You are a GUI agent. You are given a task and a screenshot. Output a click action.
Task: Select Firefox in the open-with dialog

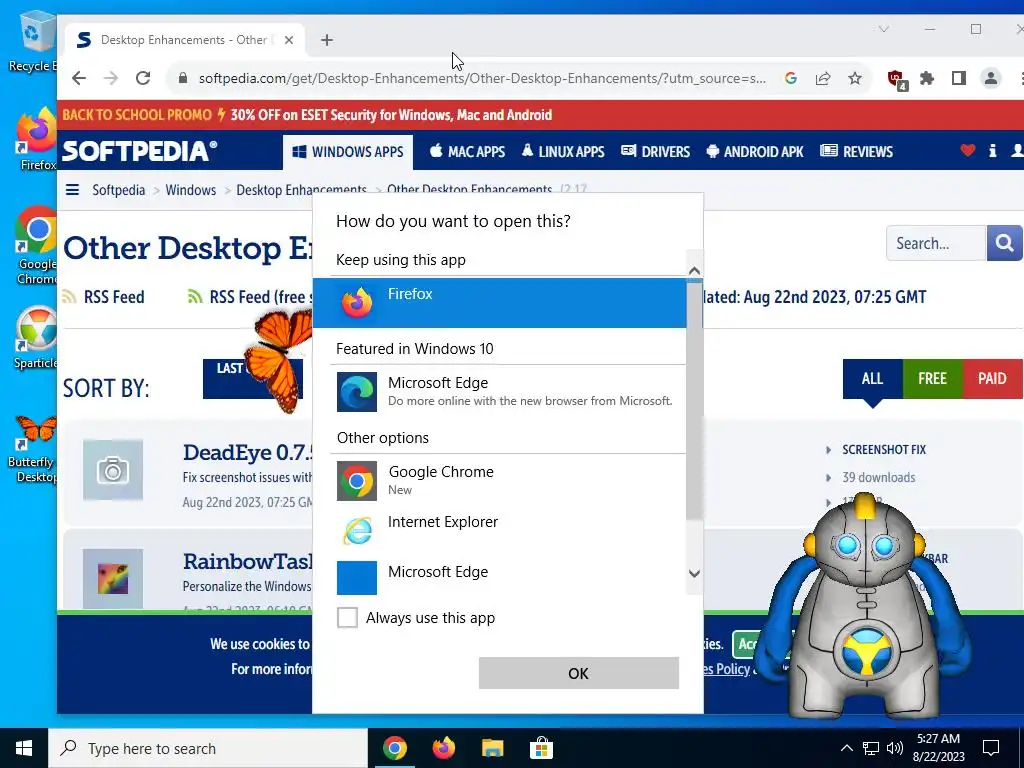coord(499,303)
